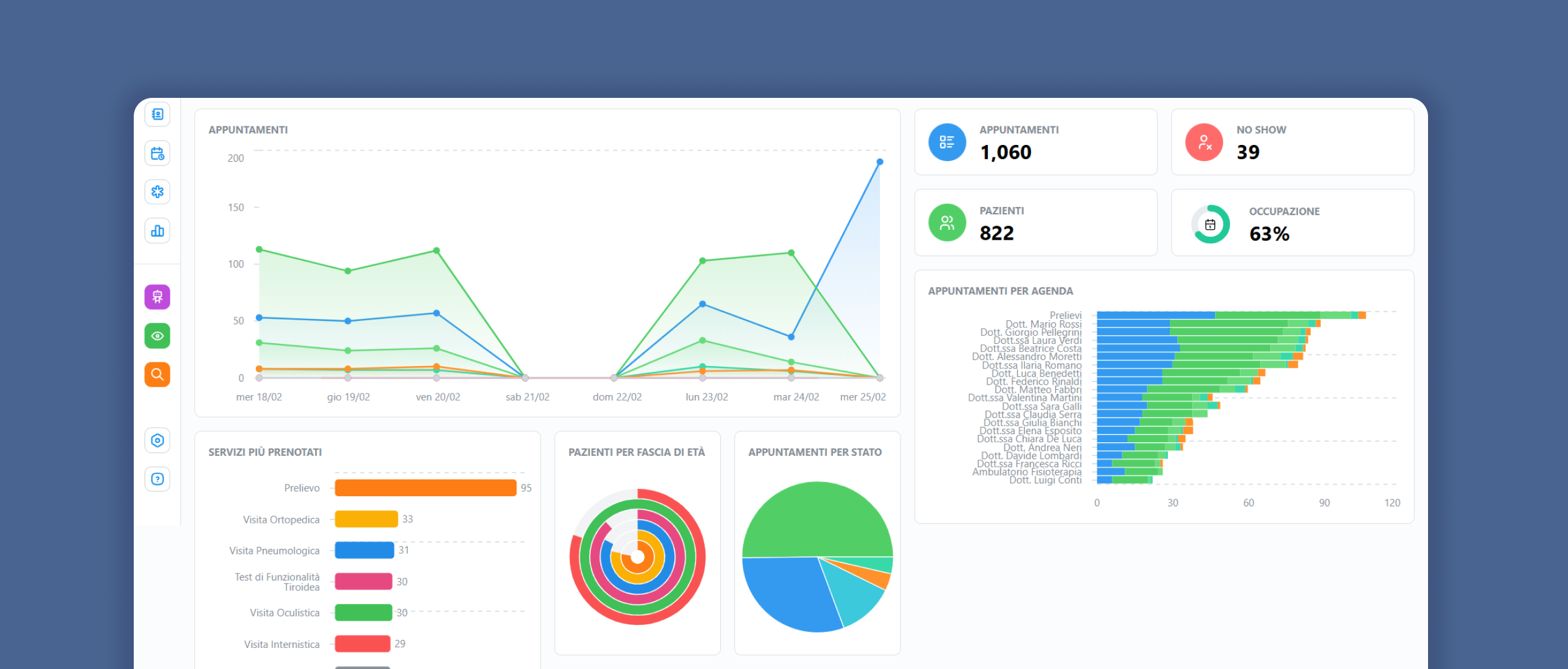Open the contacts book sidebar icon
The height and width of the screenshot is (669, 1568).
tap(157, 115)
